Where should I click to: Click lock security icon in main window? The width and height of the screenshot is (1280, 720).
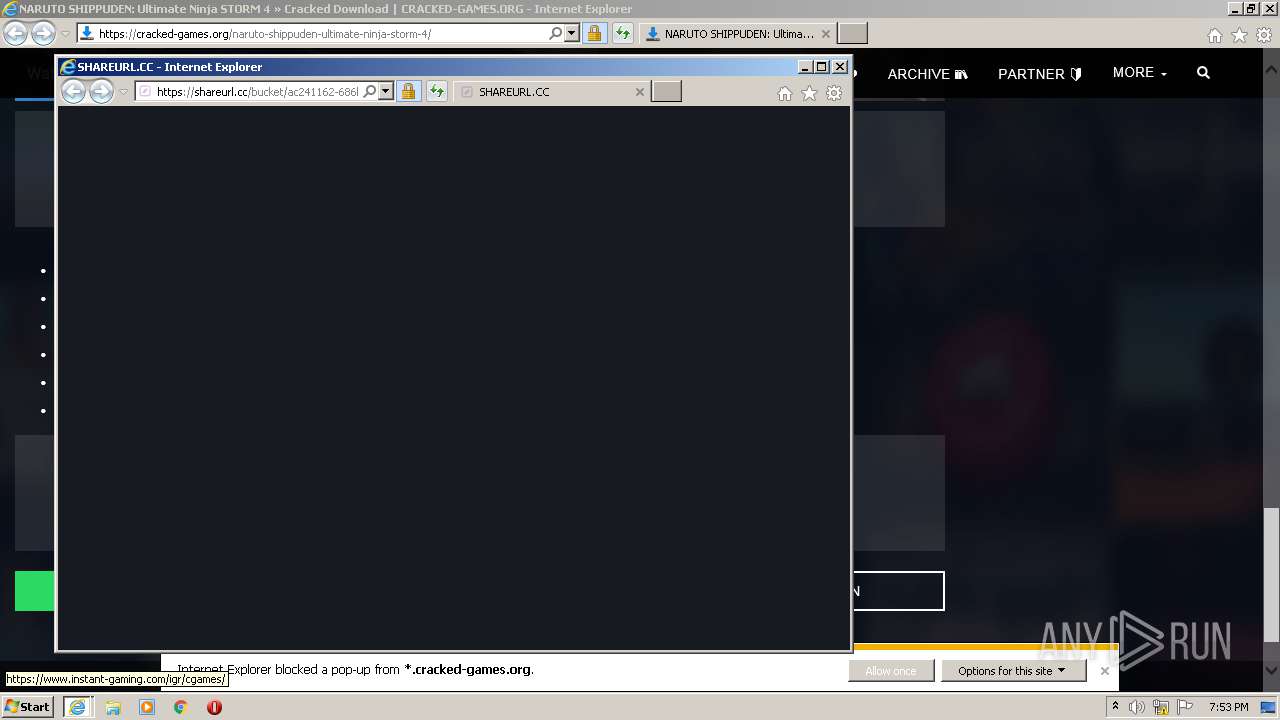[594, 33]
